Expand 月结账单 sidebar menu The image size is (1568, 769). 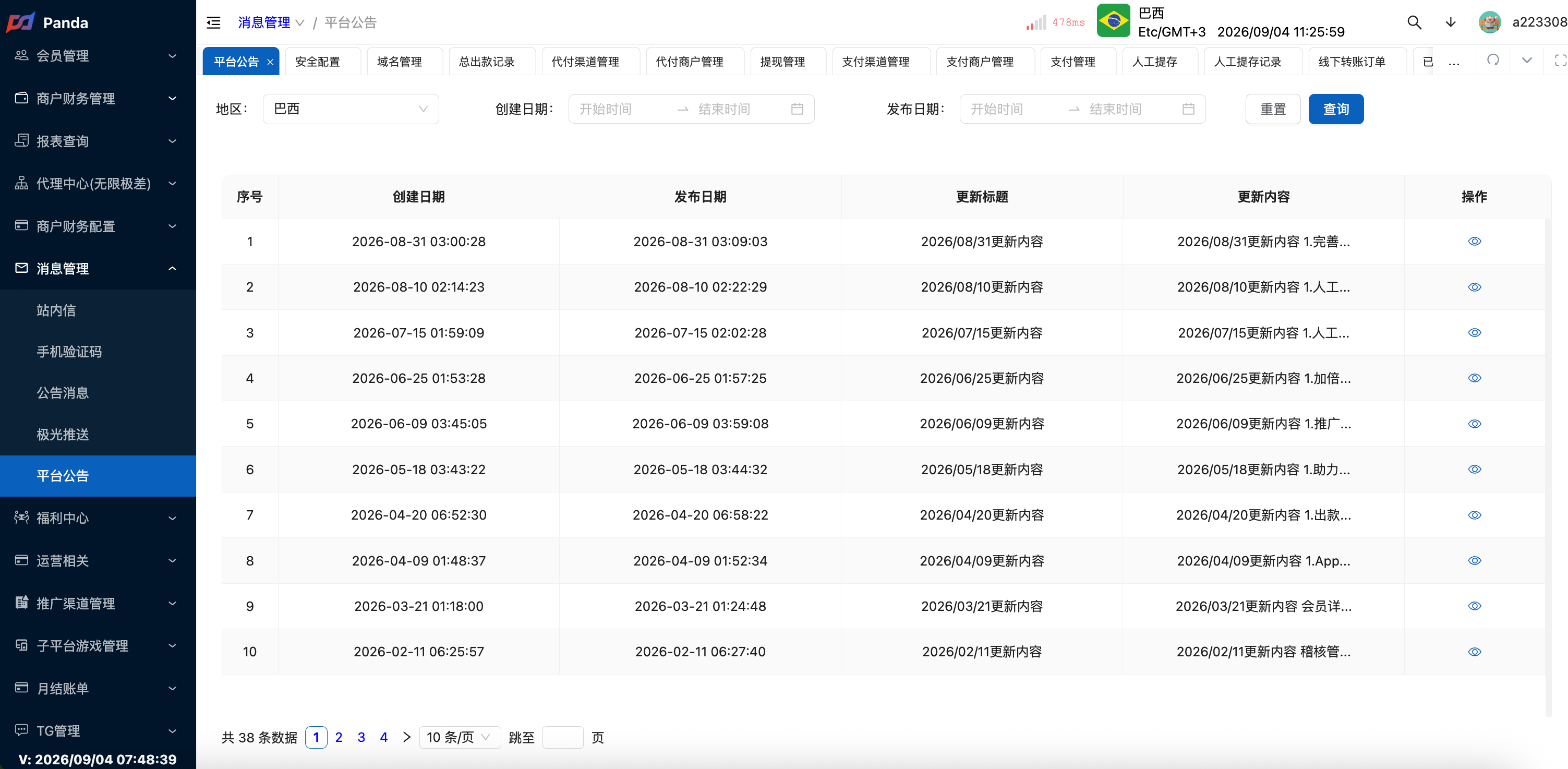point(98,689)
